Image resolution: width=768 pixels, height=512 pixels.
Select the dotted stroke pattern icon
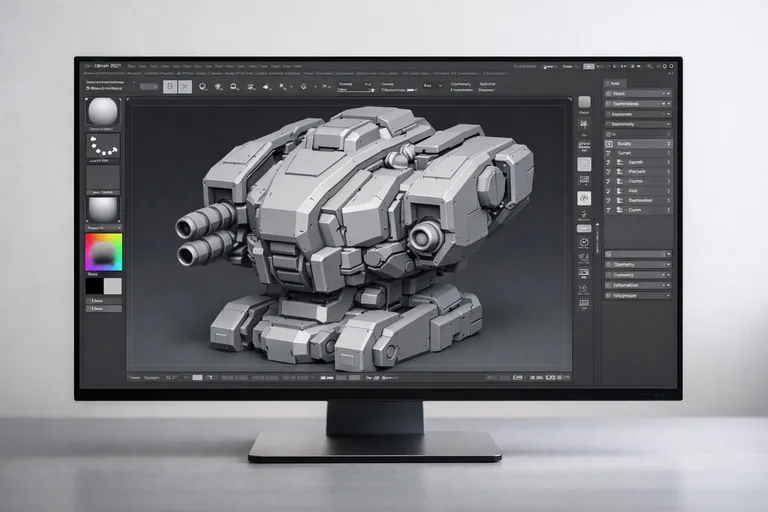tap(103, 147)
